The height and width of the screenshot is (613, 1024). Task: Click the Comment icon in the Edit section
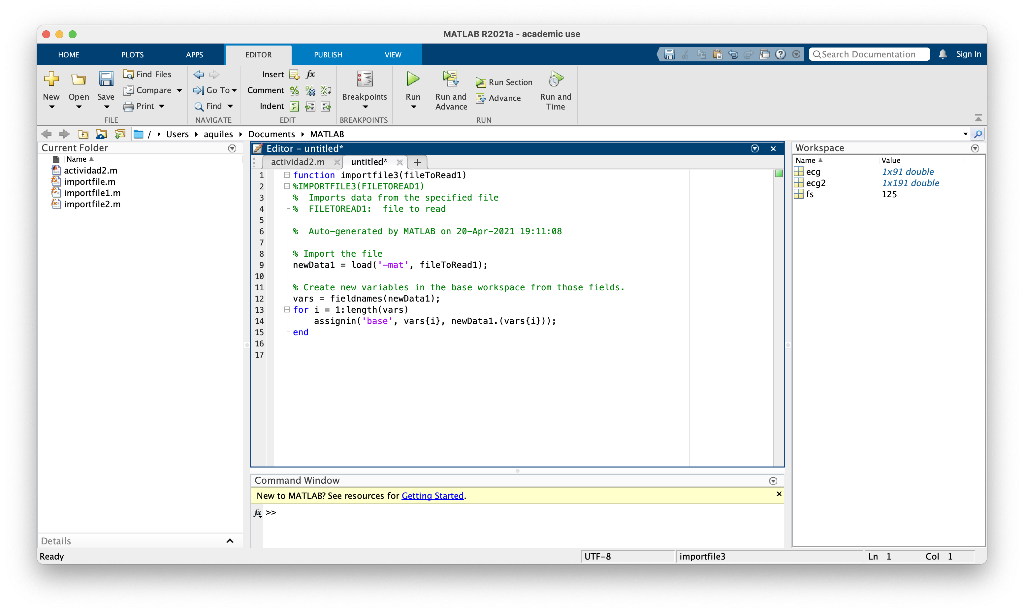(x=293, y=91)
